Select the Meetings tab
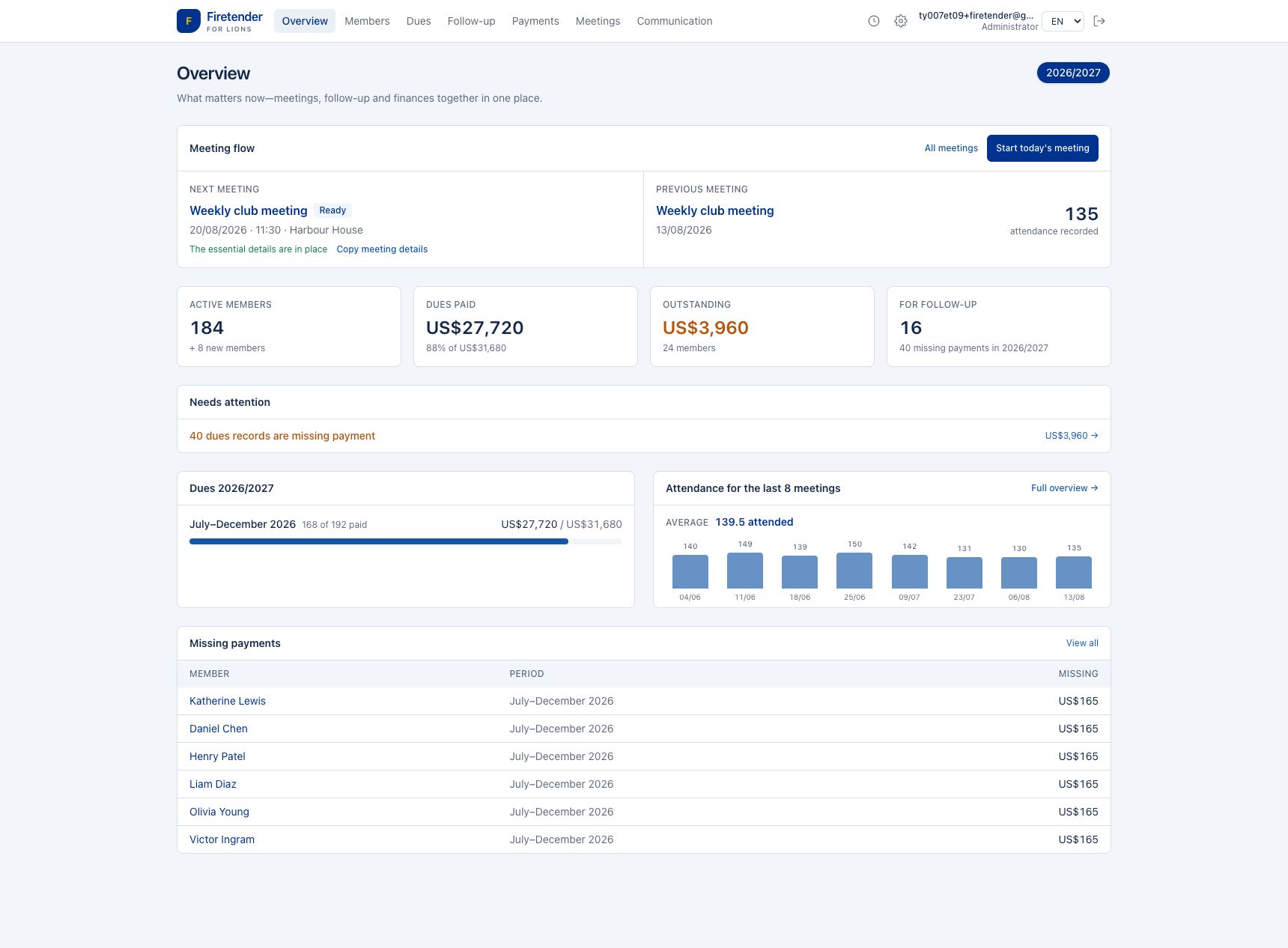This screenshot has width=1288, height=948. tap(598, 21)
